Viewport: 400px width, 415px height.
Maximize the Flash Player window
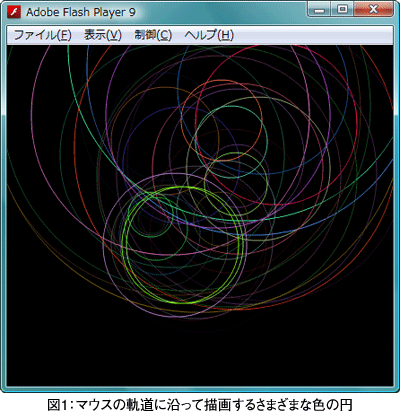(342, 10)
